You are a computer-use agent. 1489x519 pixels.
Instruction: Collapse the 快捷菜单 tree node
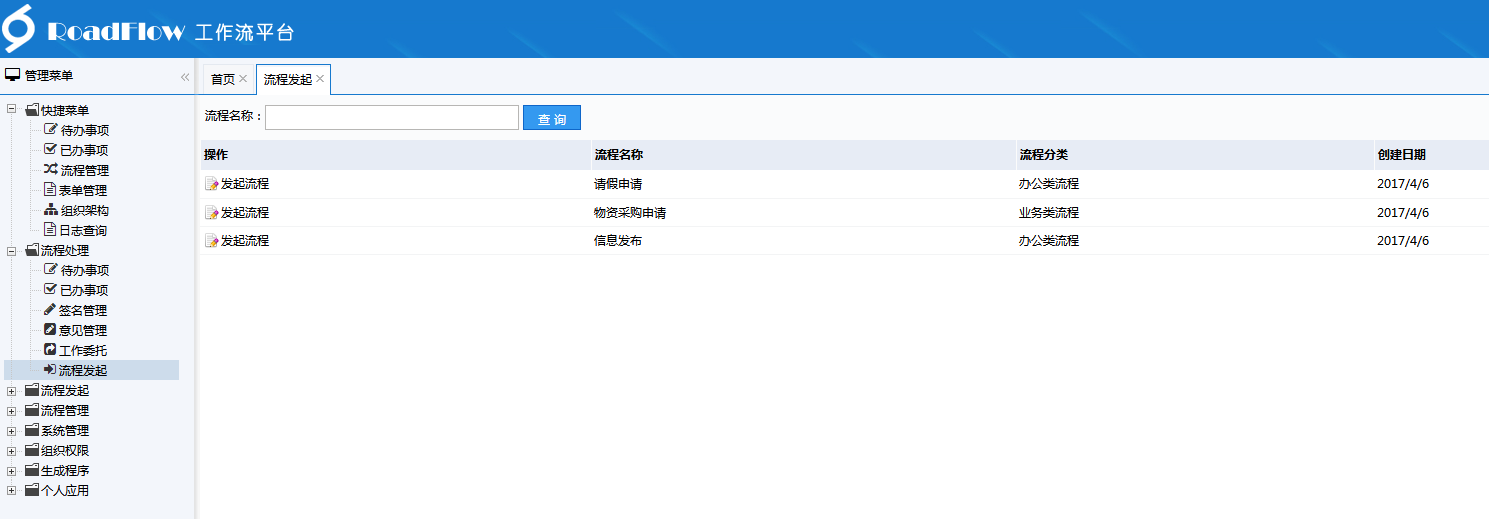tap(12, 110)
